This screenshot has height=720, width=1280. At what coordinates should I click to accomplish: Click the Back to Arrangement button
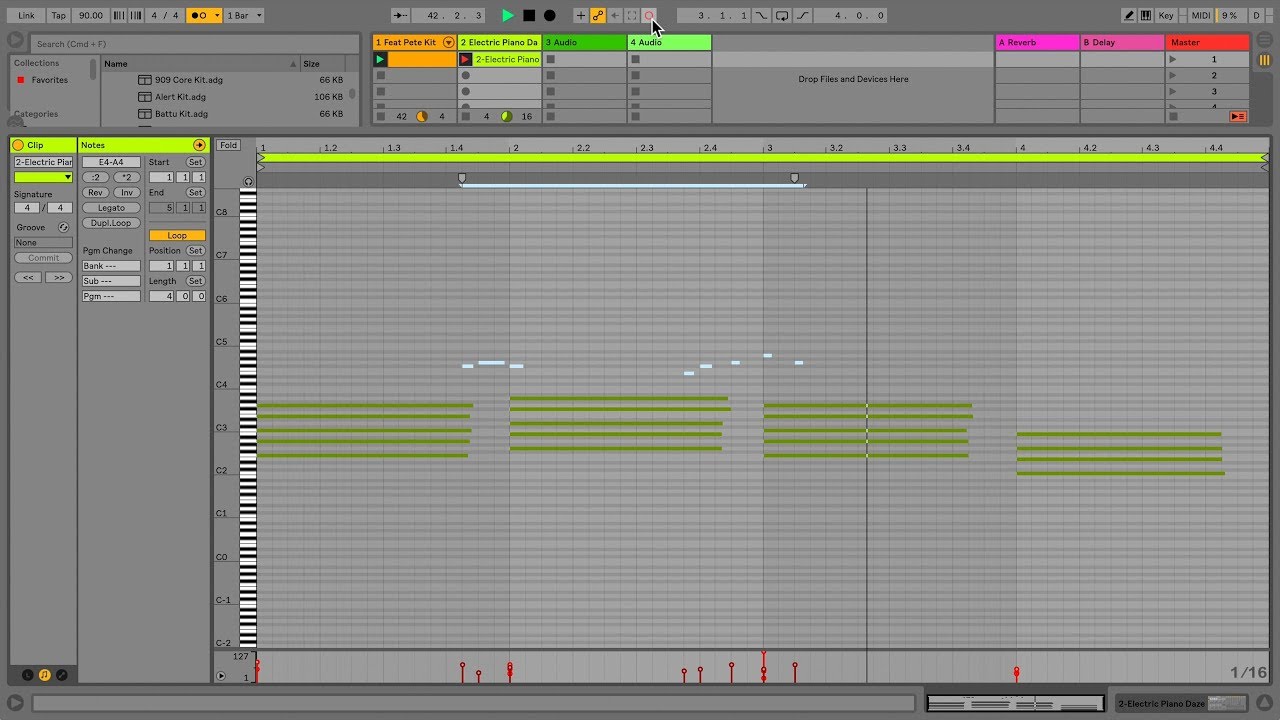click(1238, 116)
